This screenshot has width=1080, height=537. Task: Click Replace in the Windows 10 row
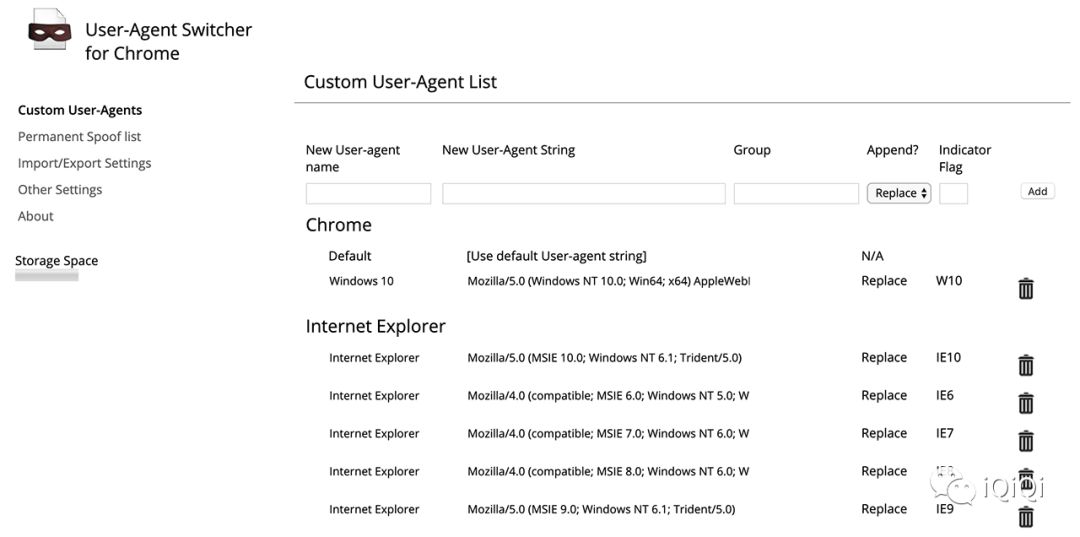pyautogui.click(x=884, y=281)
